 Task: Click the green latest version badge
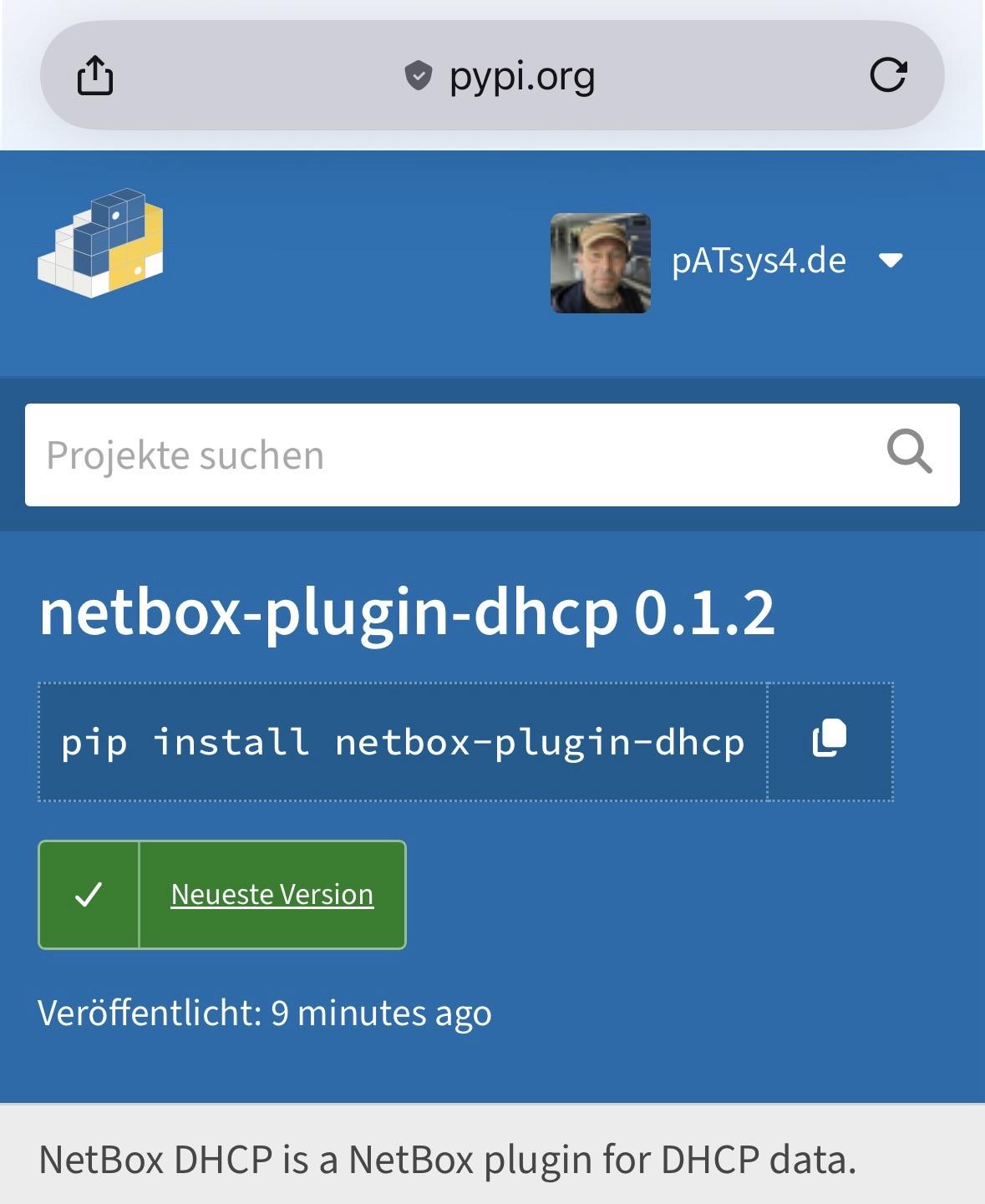click(222, 895)
